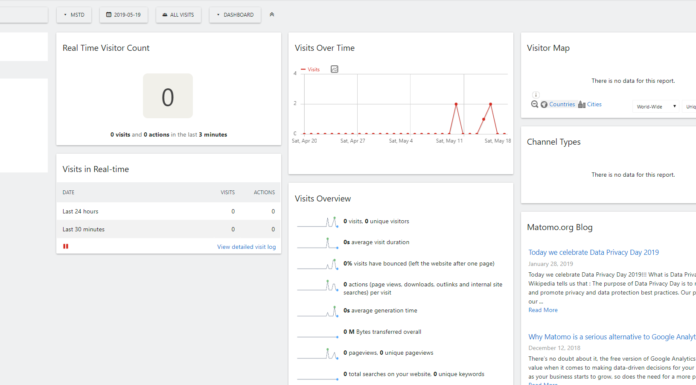The height and width of the screenshot is (385, 696).
Task: Click the Visitor Map widget title
Action: coord(548,48)
